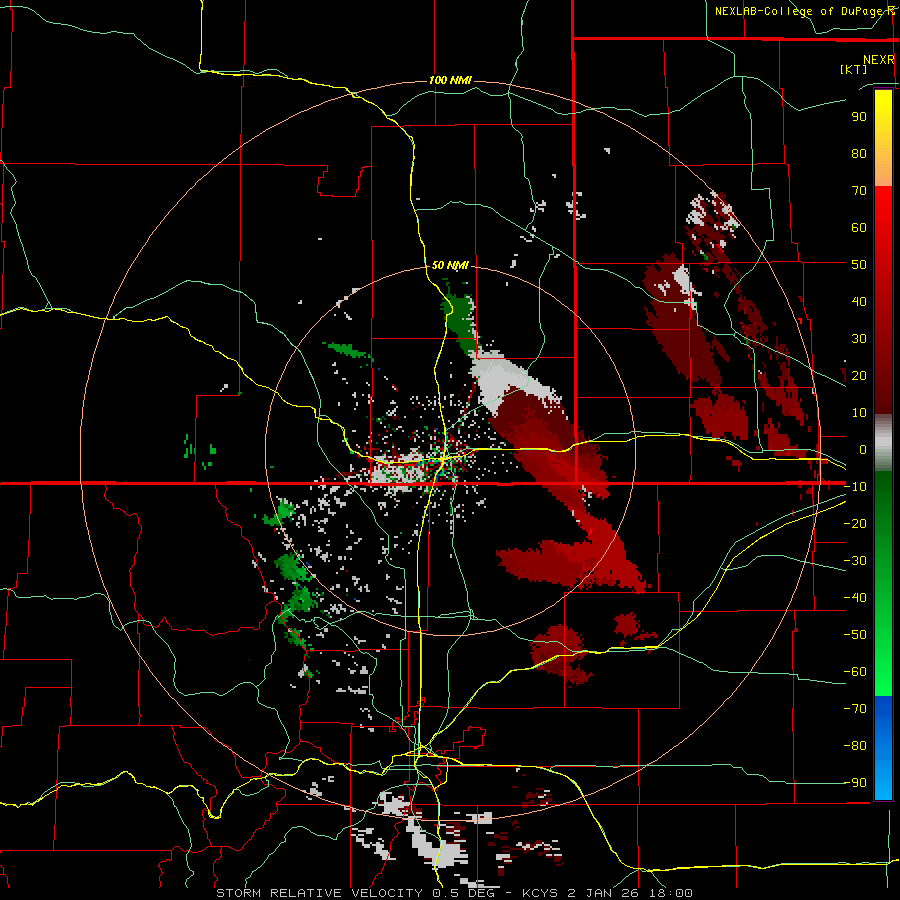Click the positive "80" velocity scale label

point(859,153)
